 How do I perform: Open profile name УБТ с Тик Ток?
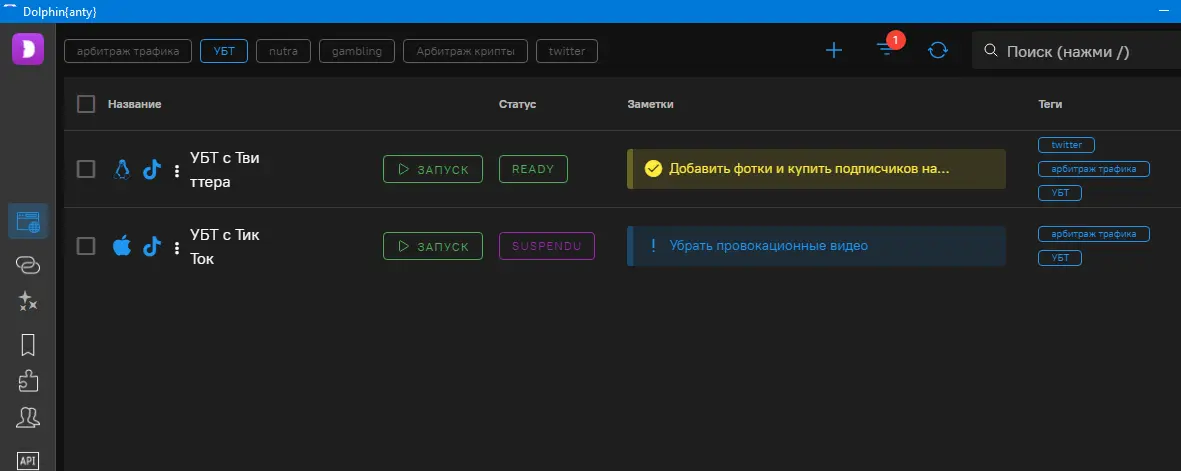[224, 246]
